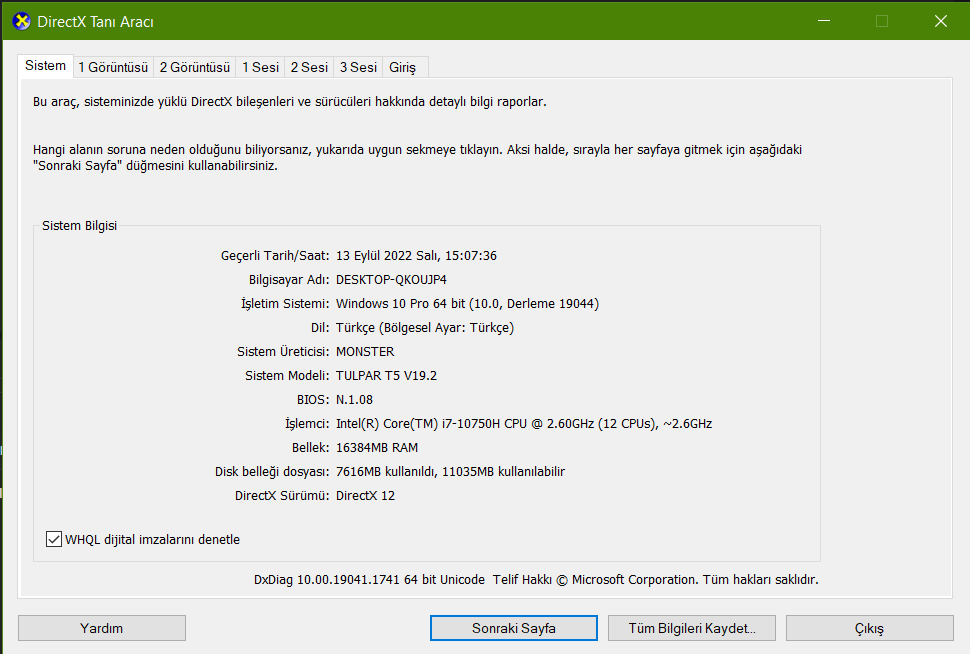The image size is (970, 654).
Task: Click the model value TULPAR T5 V19.2
Action: click(x=386, y=376)
